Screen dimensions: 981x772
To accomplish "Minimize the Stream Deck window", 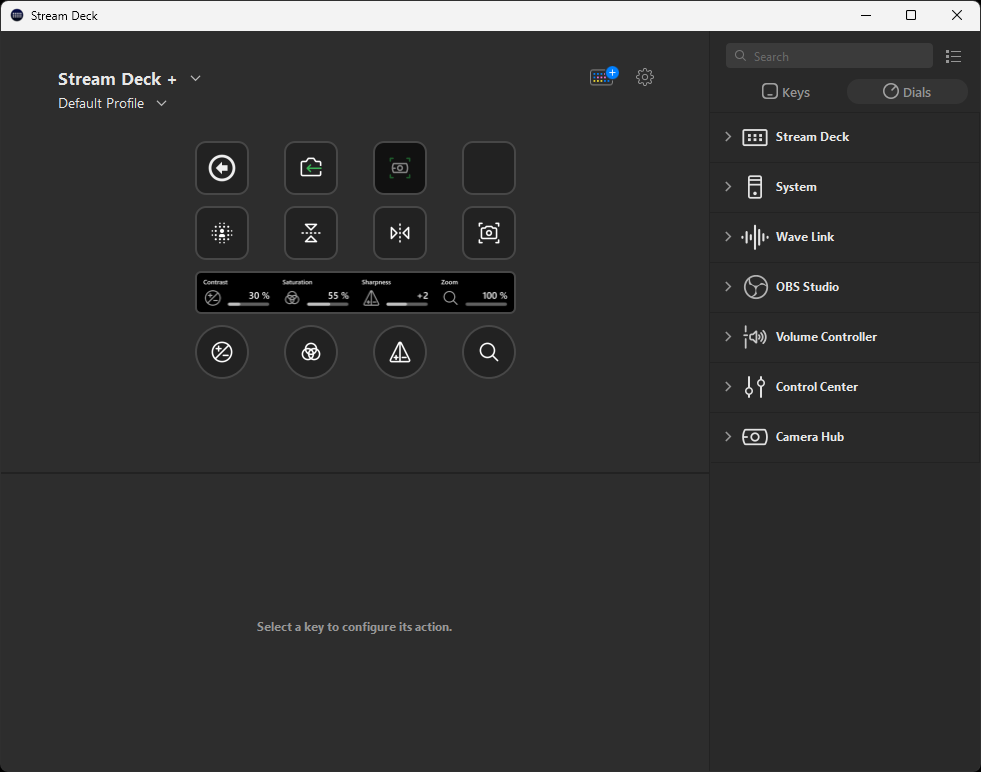I will click(x=866, y=16).
